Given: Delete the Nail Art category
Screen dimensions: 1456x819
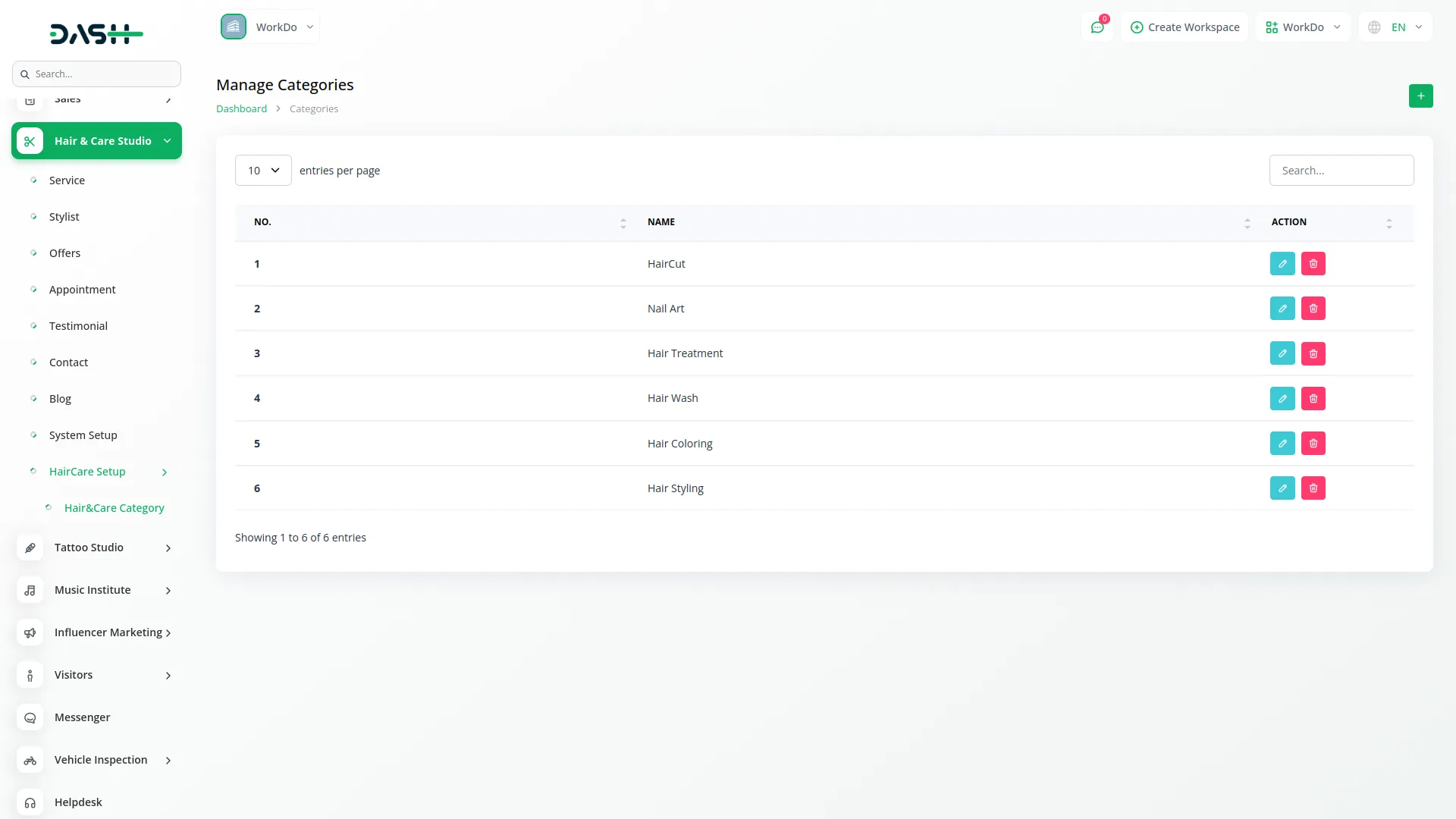Looking at the screenshot, I should click(x=1313, y=309).
